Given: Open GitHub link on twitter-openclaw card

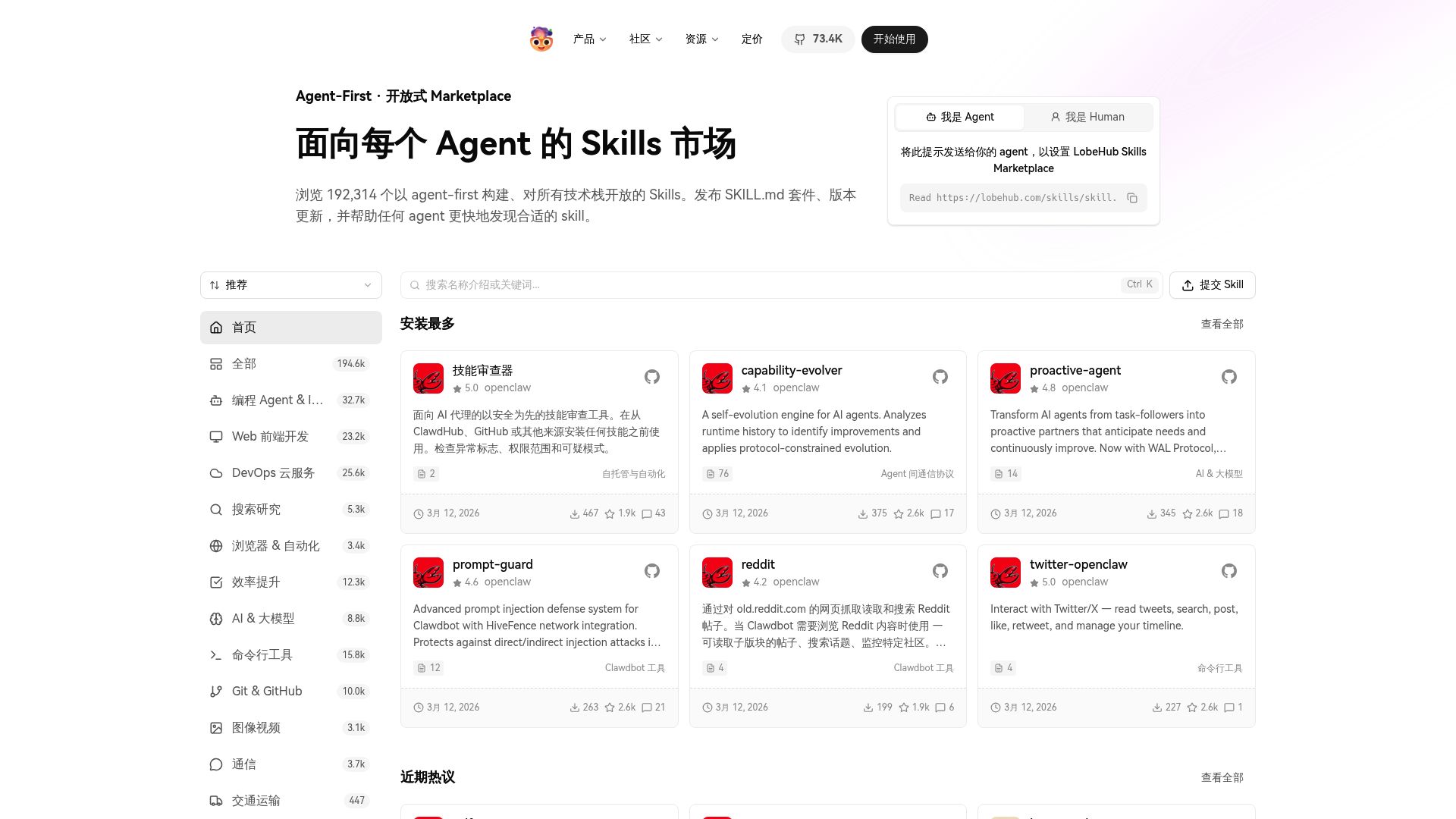Looking at the screenshot, I should [x=1229, y=571].
